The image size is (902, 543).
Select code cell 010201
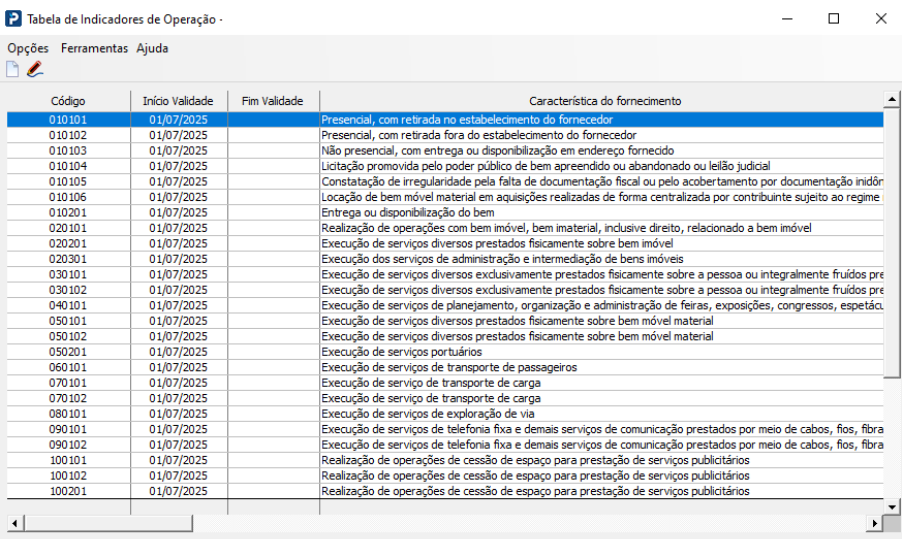(x=68, y=213)
